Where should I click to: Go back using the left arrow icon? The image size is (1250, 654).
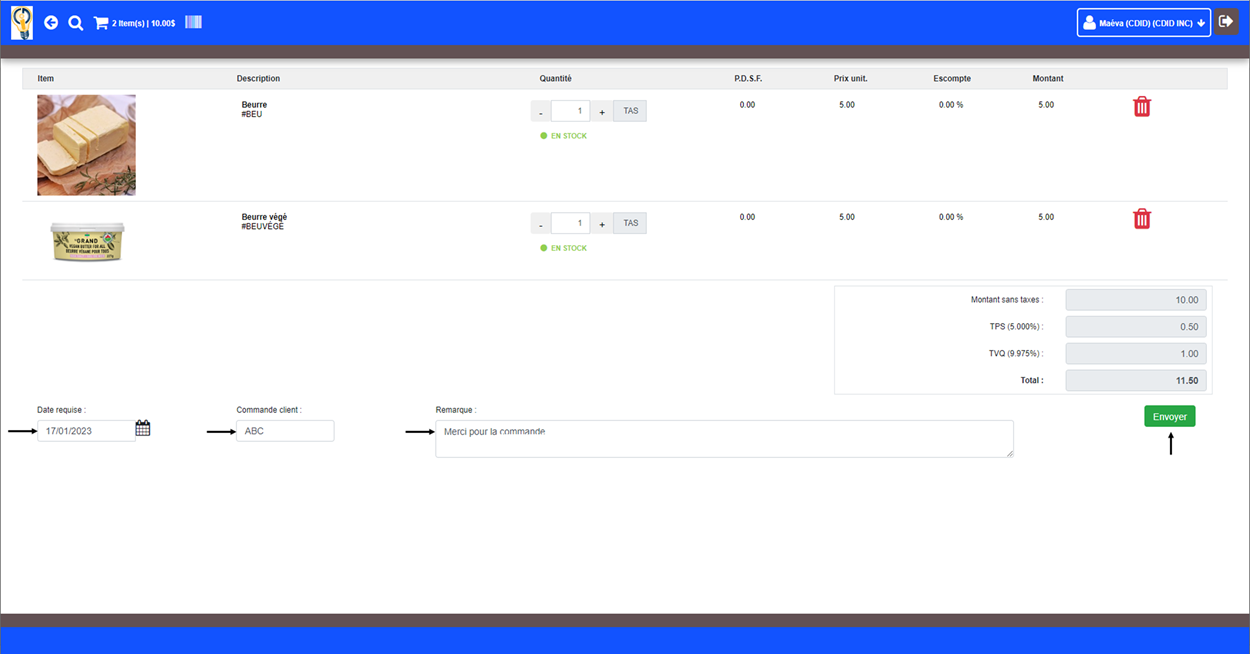click(51, 22)
